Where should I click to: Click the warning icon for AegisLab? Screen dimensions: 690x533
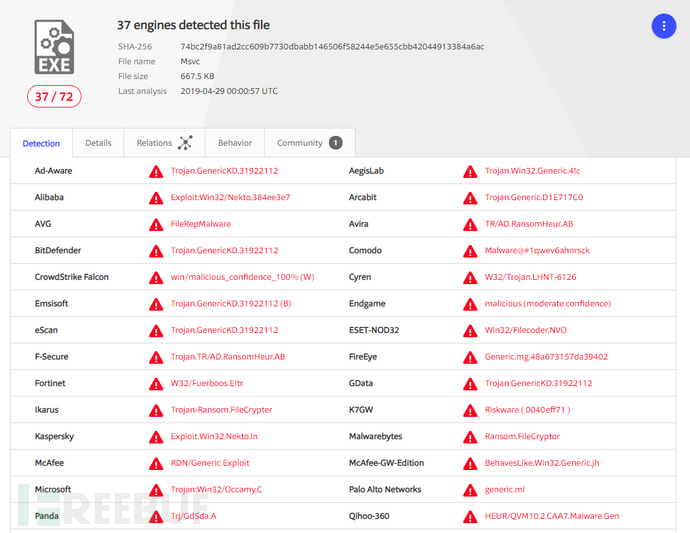tap(470, 171)
